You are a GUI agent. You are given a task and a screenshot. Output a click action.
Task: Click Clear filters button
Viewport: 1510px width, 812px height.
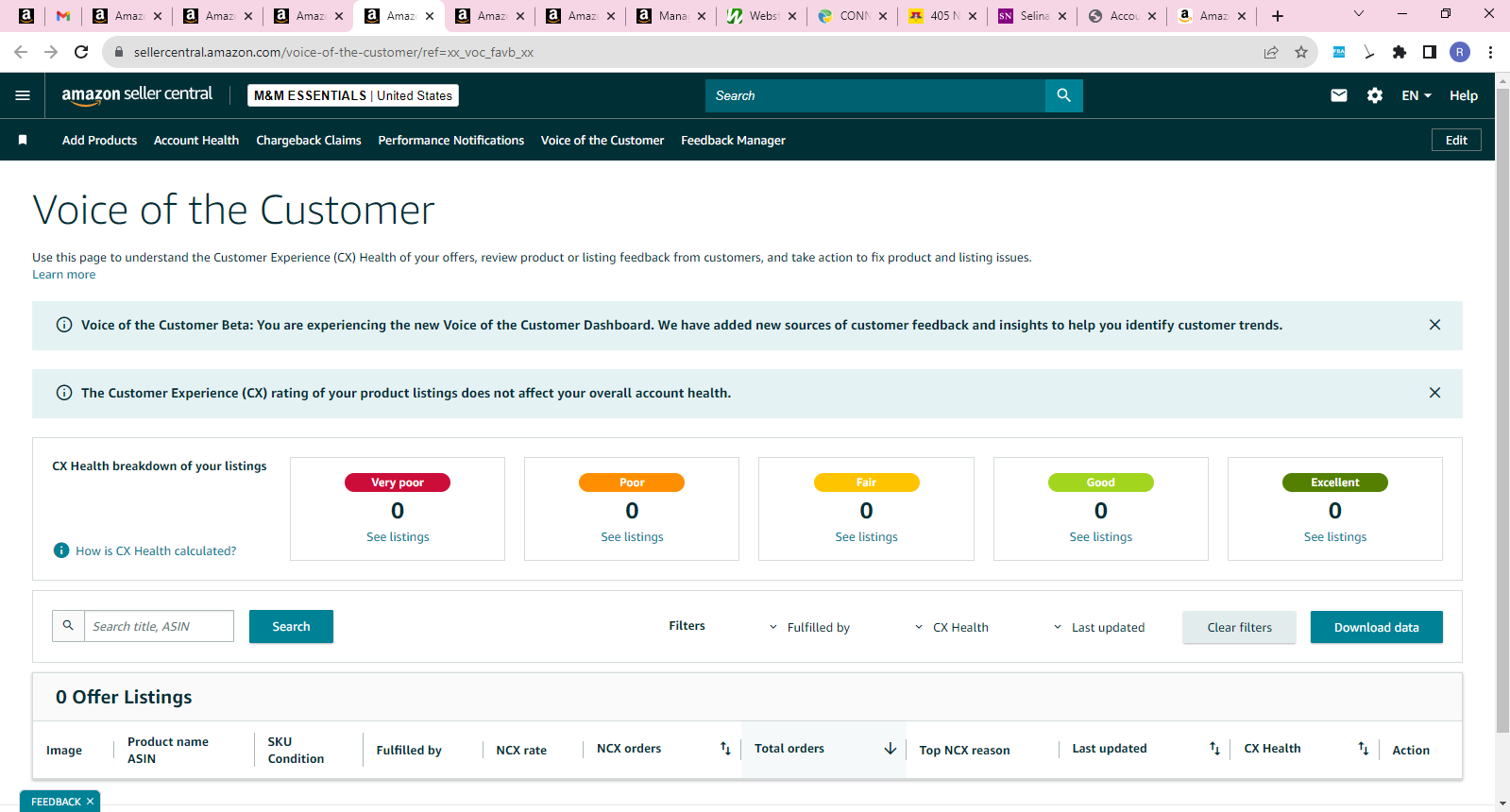(x=1239, y=627)
